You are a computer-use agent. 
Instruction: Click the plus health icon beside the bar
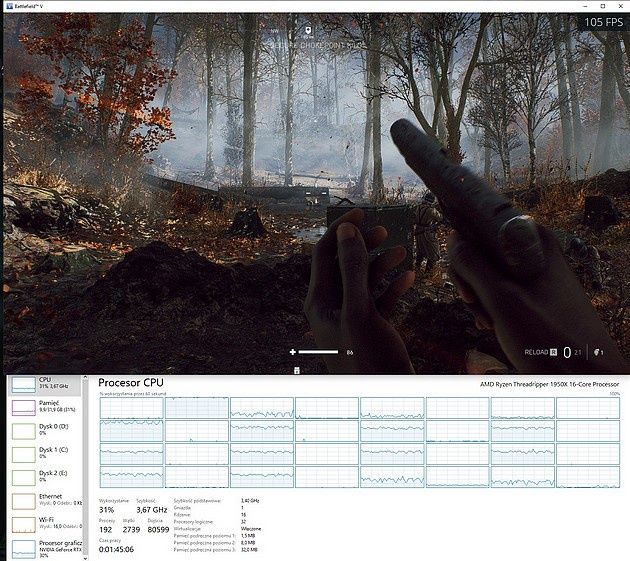pyautogui.click(x=292, y=352)
